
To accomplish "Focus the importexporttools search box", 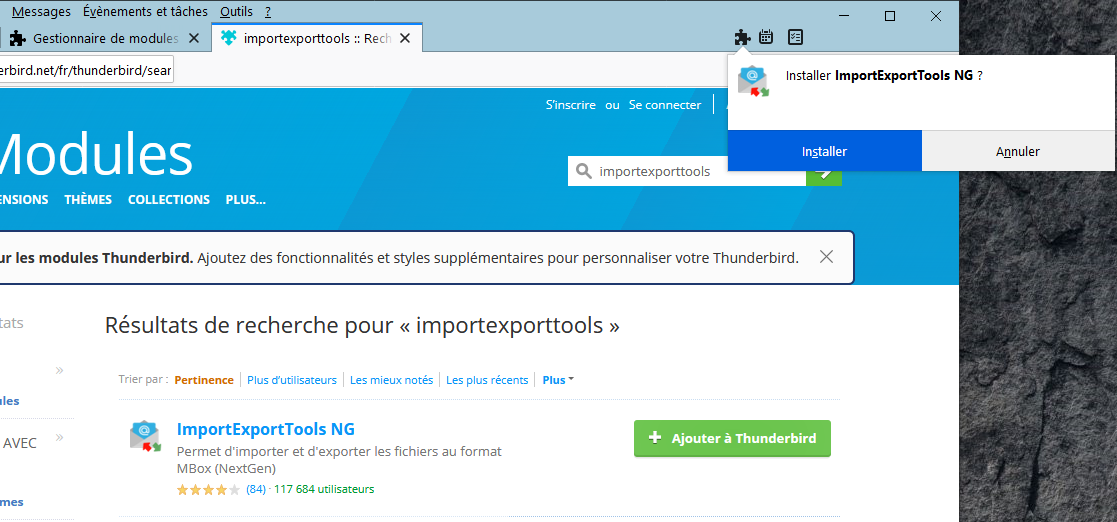I will tap(687, 172).
